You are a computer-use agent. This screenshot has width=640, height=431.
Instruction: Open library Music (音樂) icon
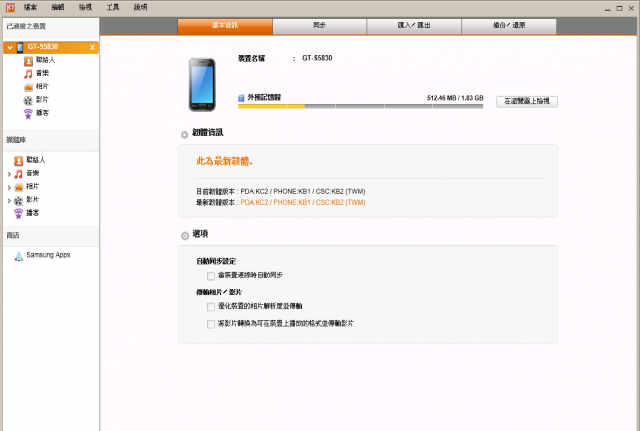[x=18, y=174]
